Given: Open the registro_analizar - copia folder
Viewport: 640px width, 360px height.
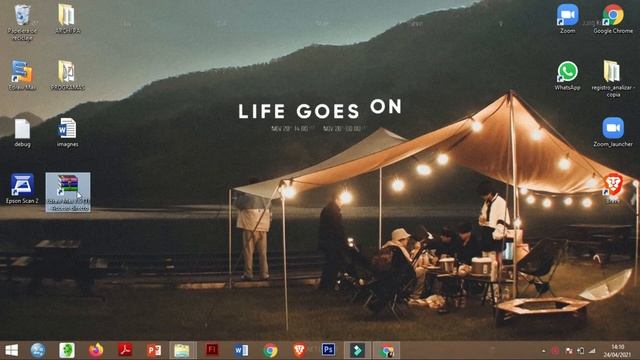Looking at the screenshot, I should [613, 78].
